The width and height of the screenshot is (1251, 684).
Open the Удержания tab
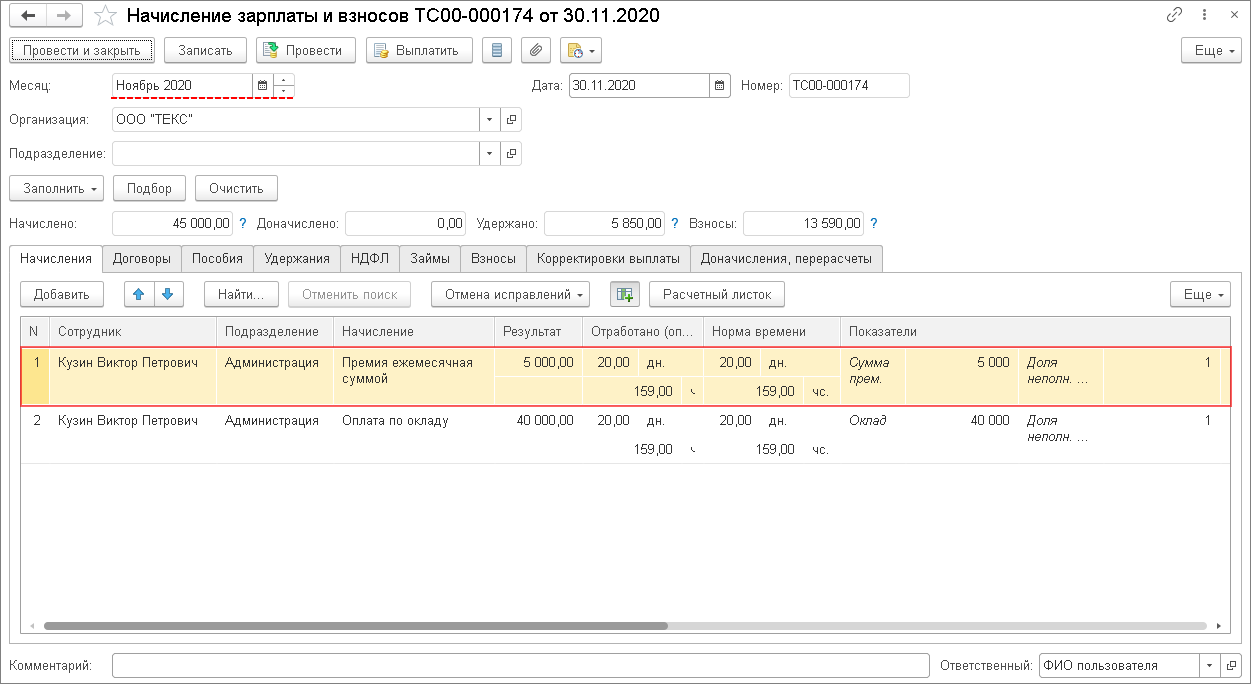pos(297,258)
